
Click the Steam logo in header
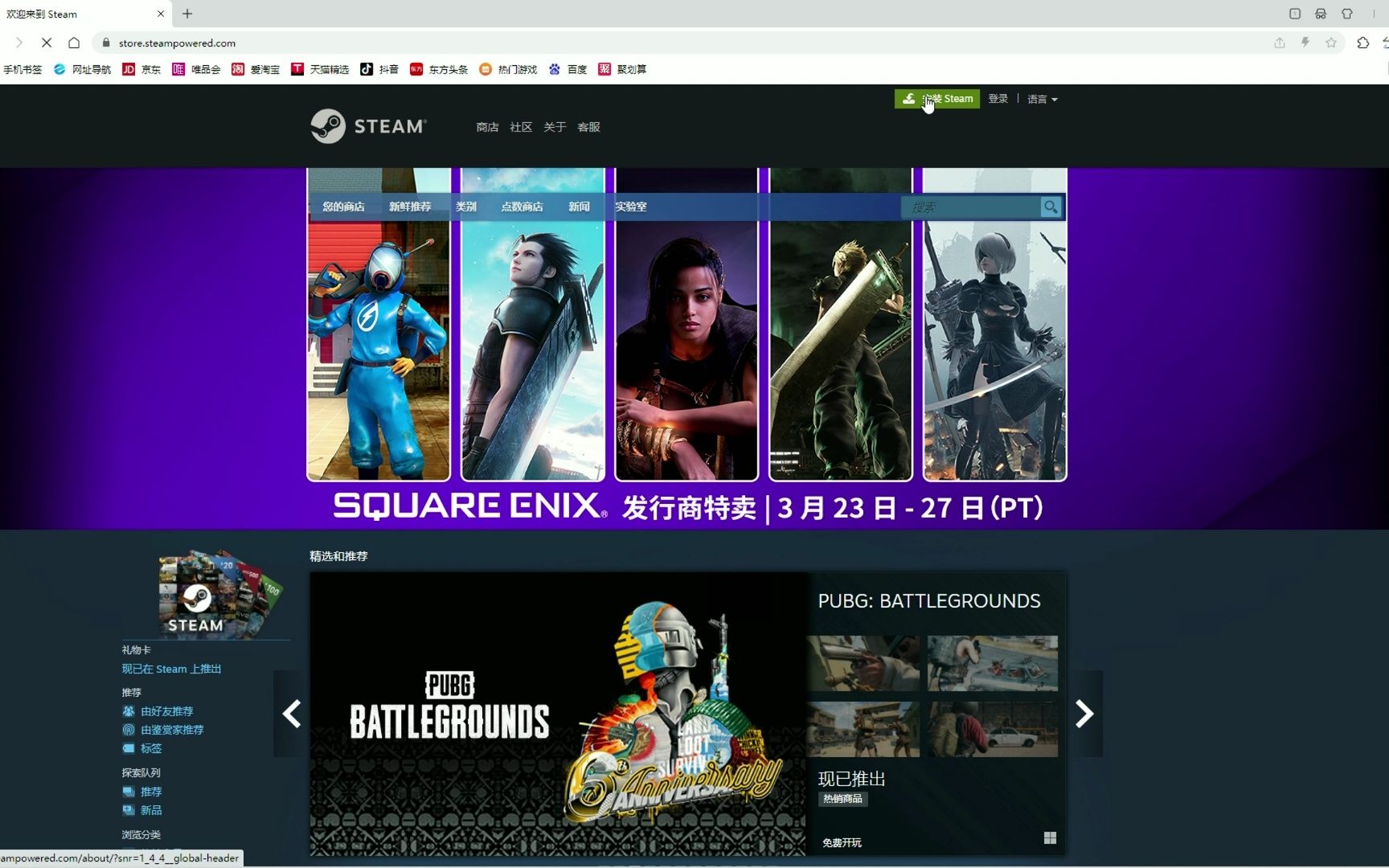[x=369, y=126]
